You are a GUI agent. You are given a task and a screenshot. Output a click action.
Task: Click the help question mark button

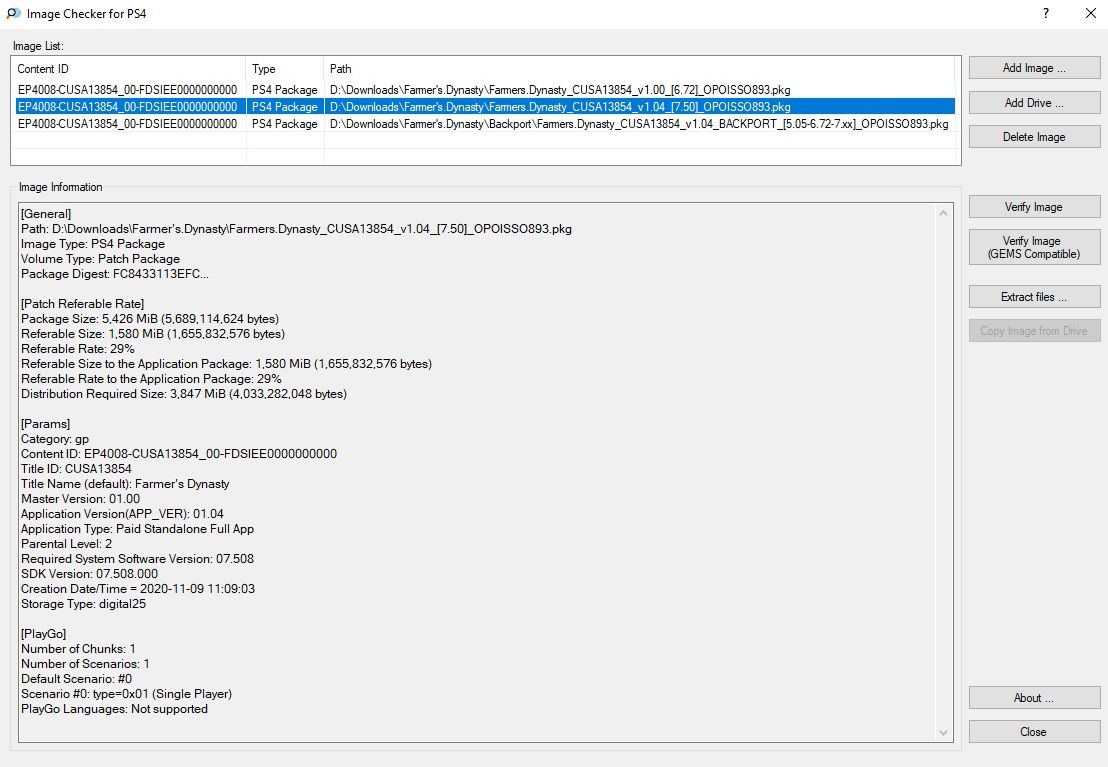pos(1045,14)
